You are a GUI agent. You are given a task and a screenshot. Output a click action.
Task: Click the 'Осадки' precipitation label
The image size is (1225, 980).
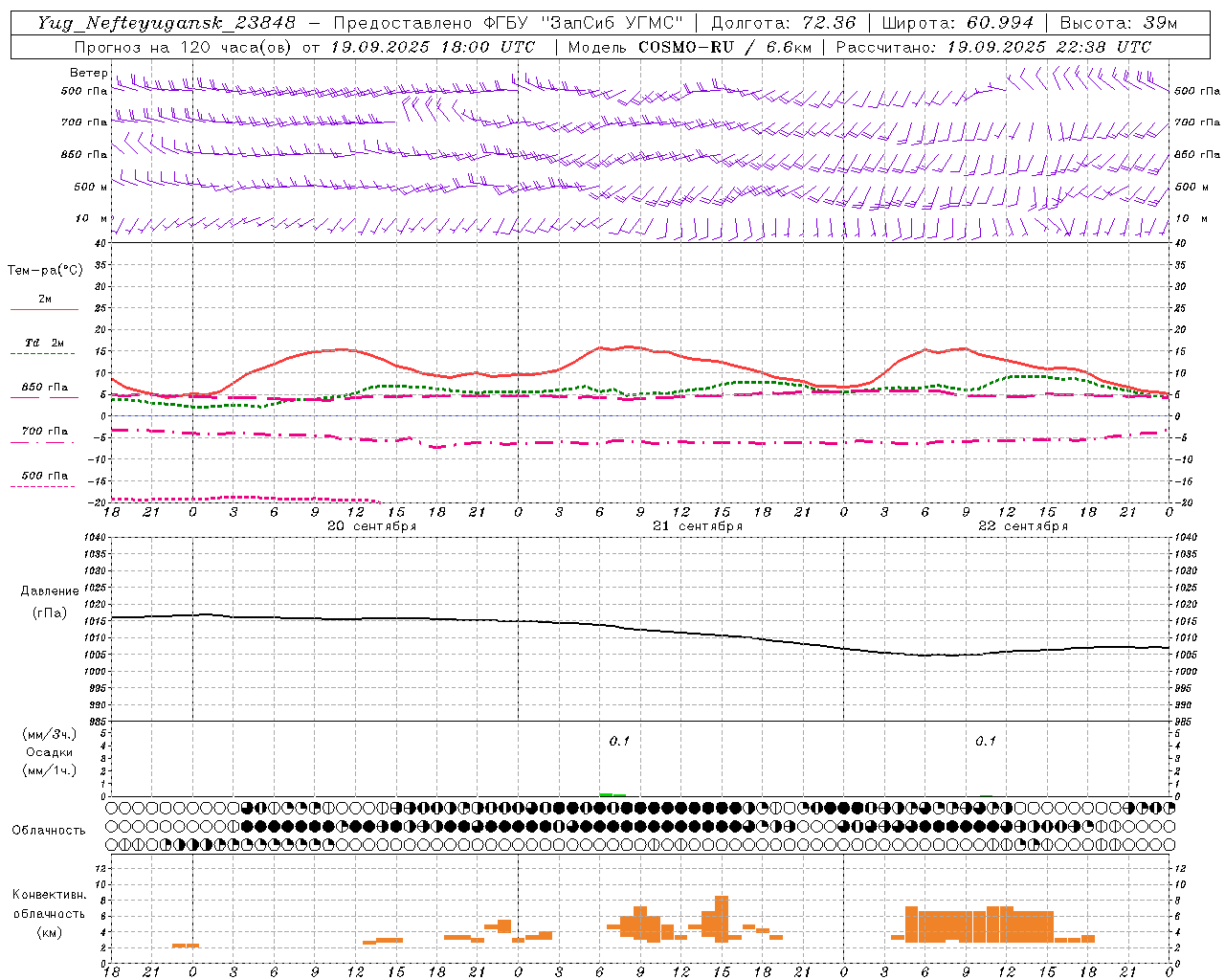tap(50, 752)
